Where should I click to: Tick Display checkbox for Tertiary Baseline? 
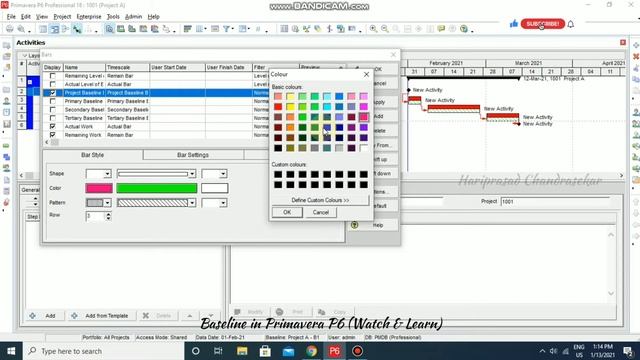[53, 118]
